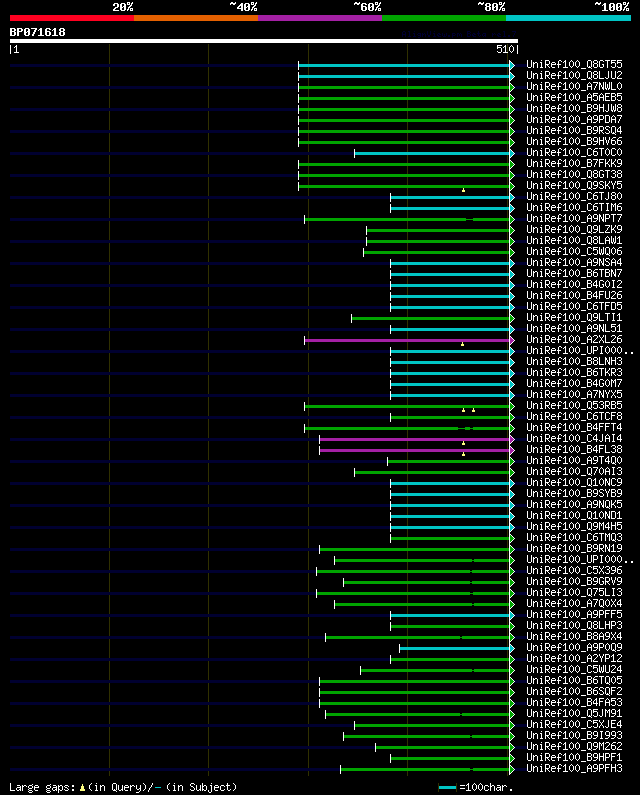Select the UniRef100_Q53RB5 label

click(574, 406)
